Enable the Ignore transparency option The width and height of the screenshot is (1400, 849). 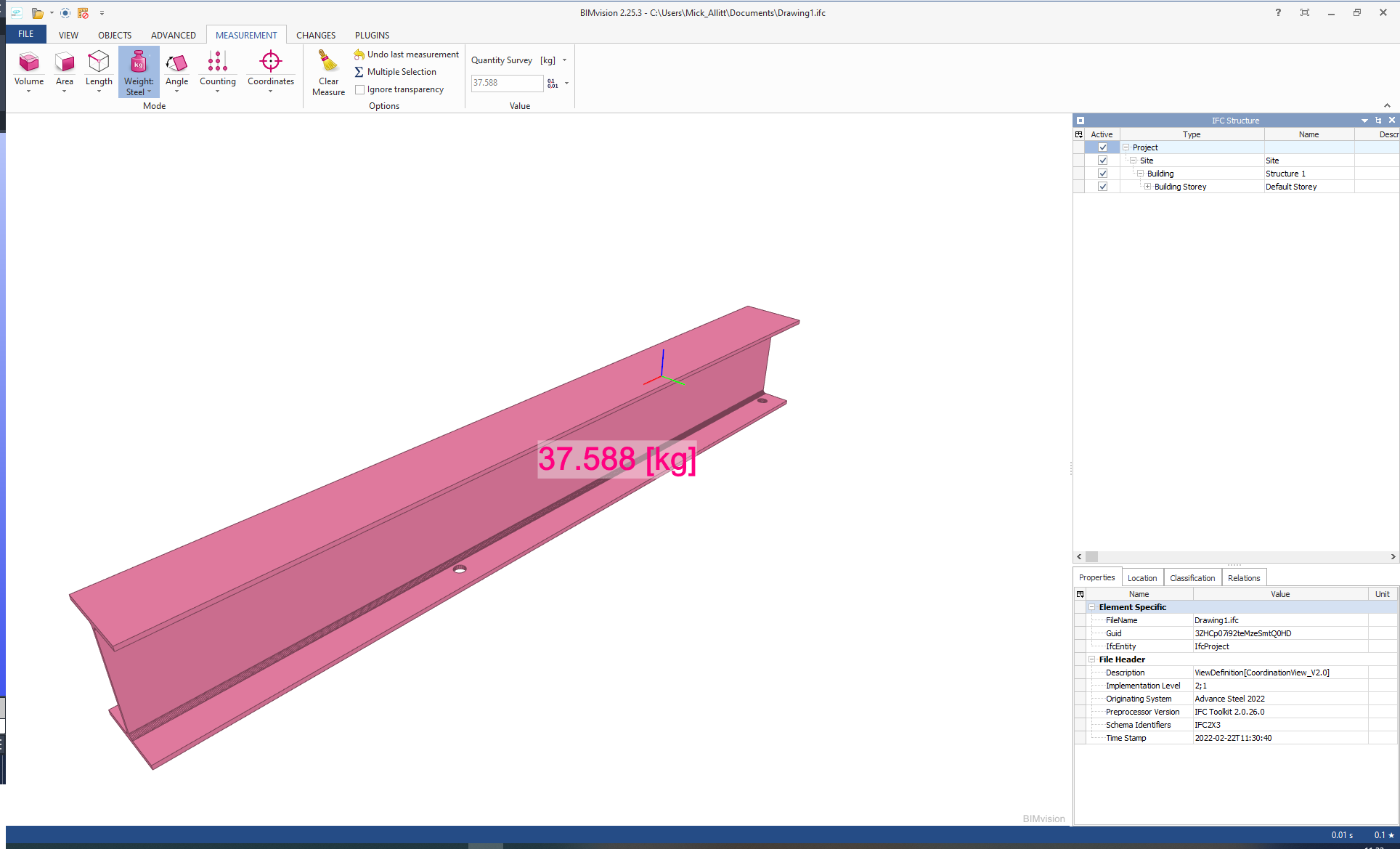[x=360, y=89]
